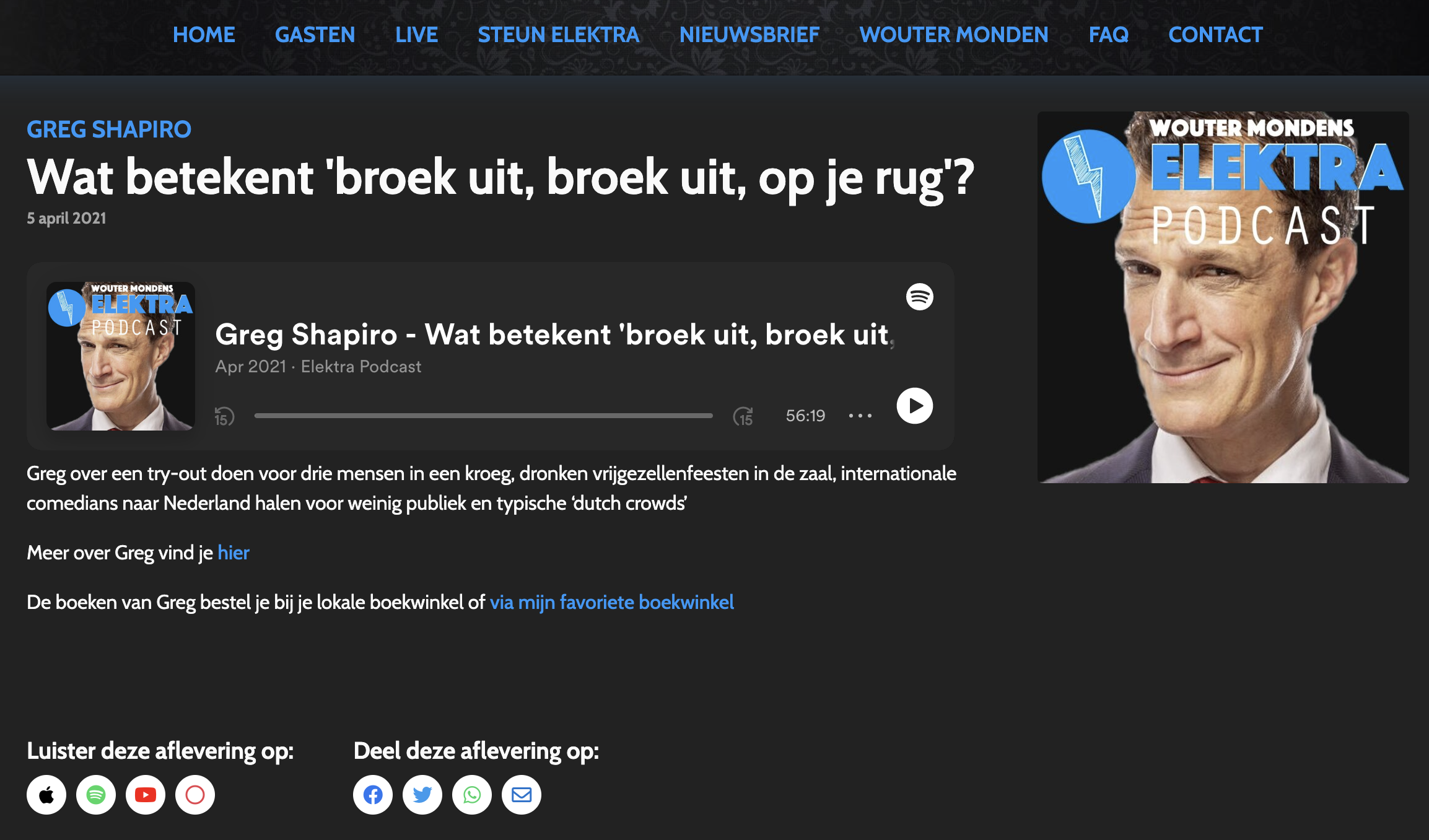Open episode on YouTube icon
This screenshot has width=1429, height=840.
(146, 795)
